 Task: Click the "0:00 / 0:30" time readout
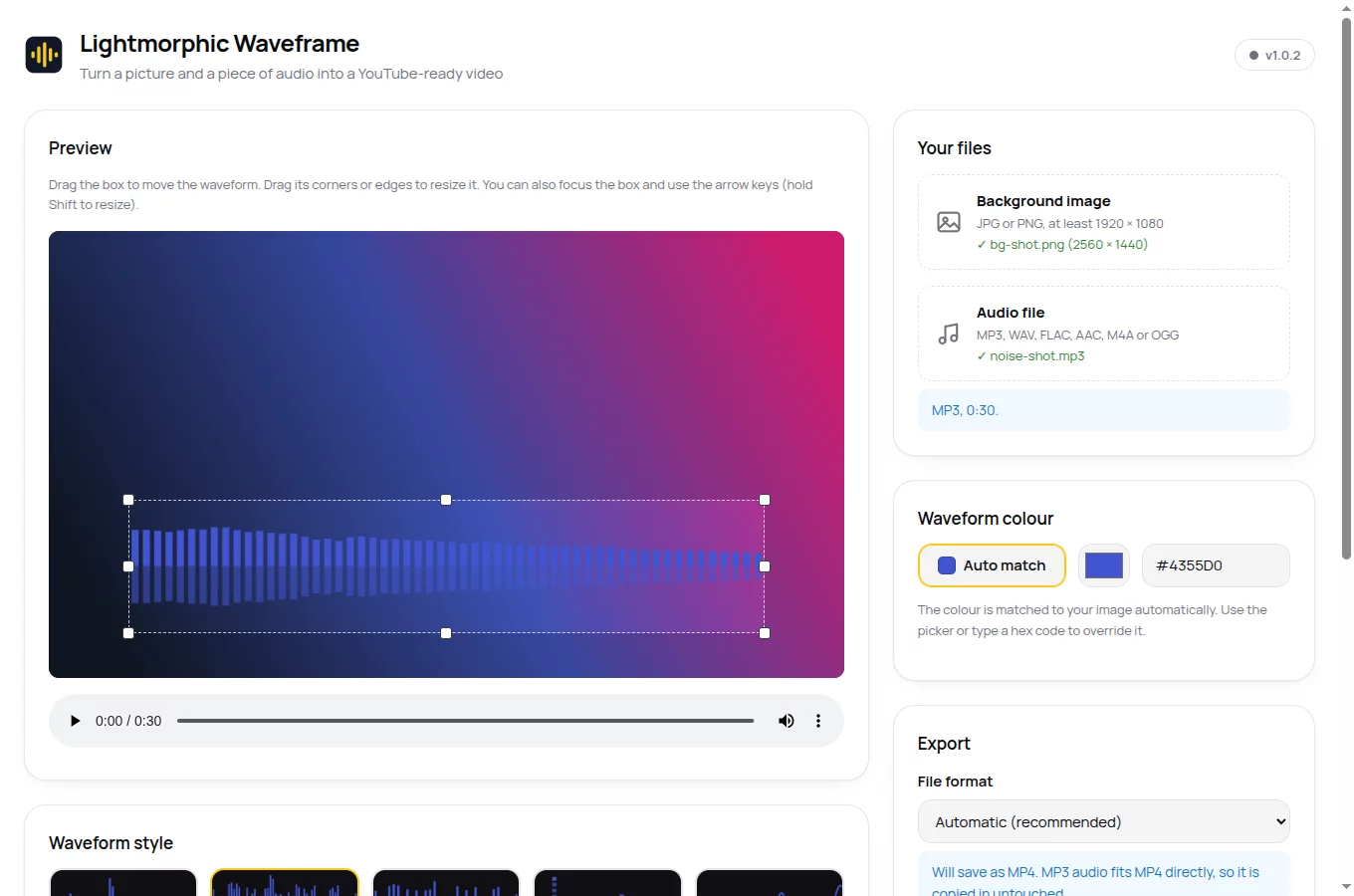(128, 721)
